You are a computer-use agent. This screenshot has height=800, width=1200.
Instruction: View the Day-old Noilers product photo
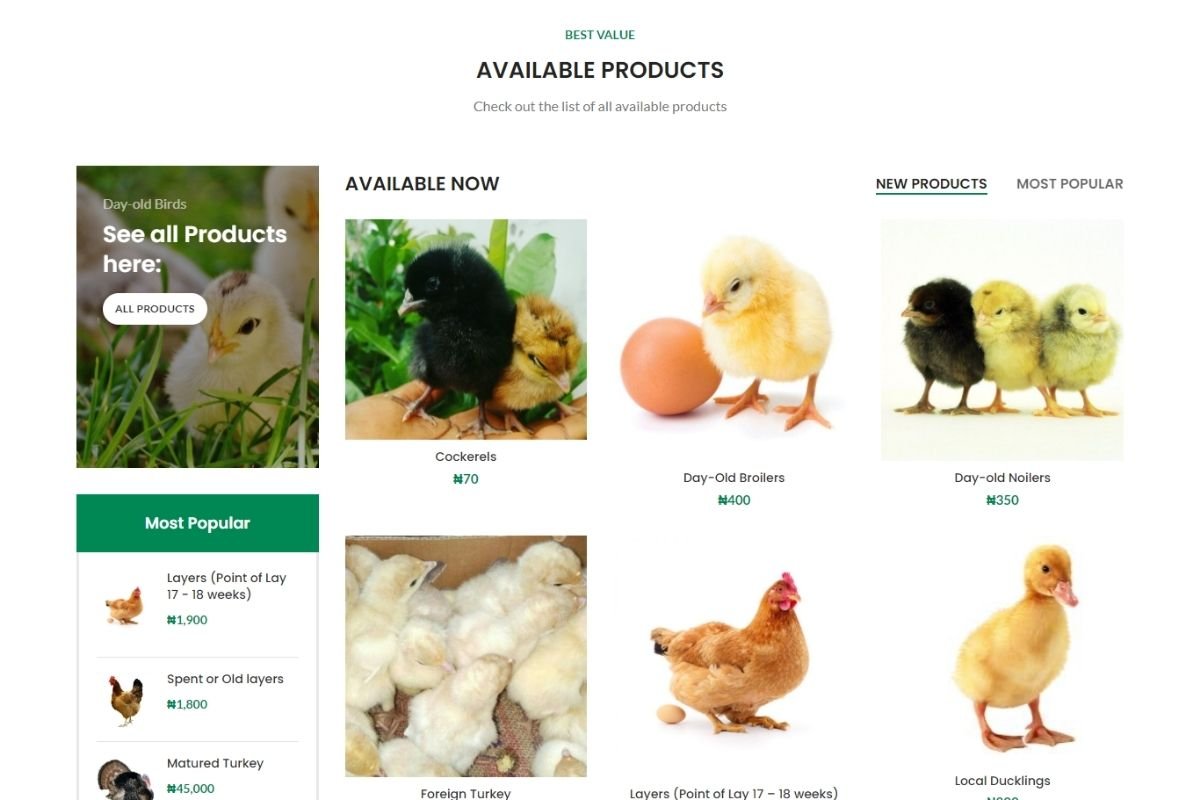point(1002,340)
